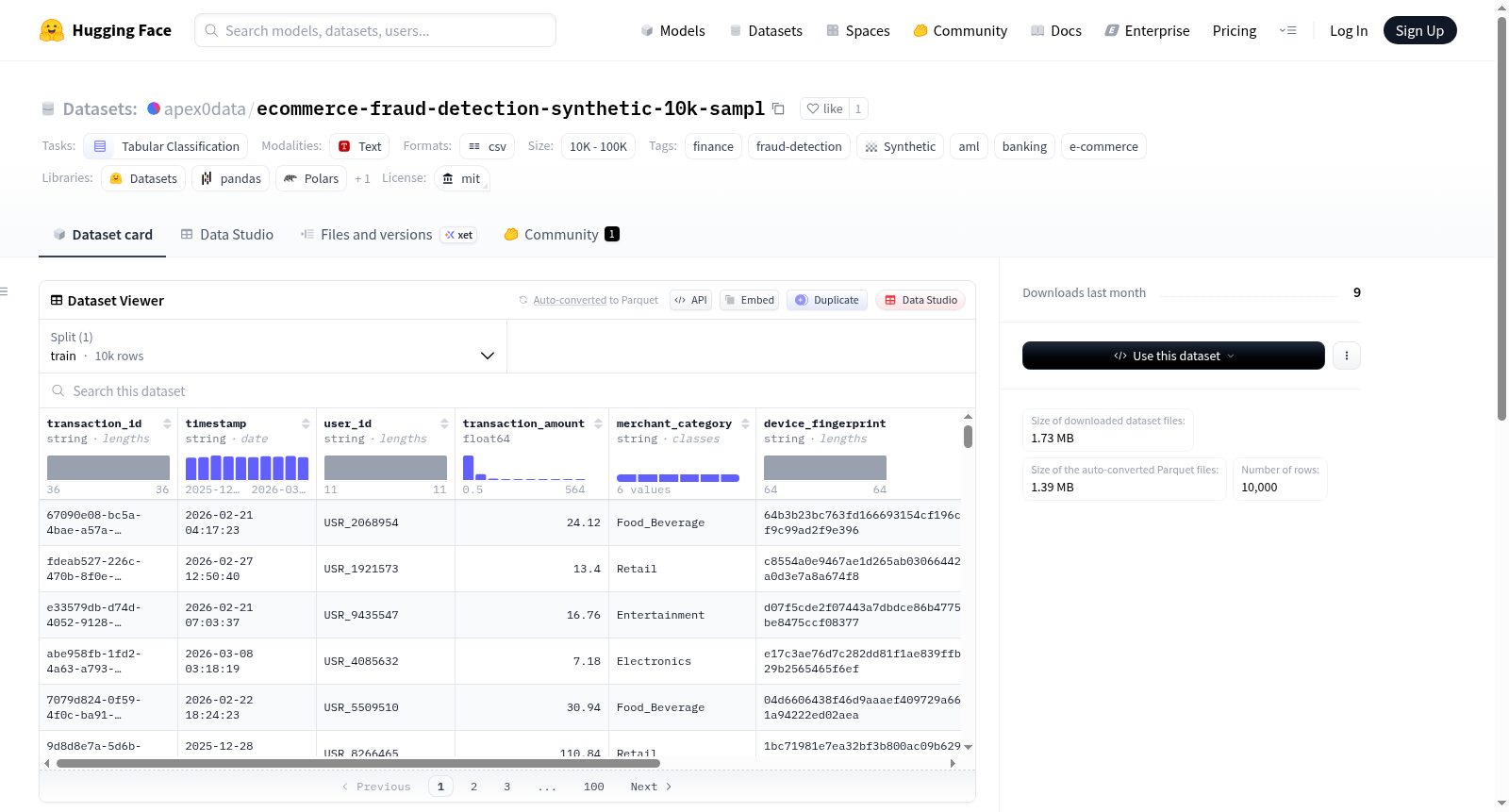
Task: Go to page 2 of the dataset
Action: coord(473,787)
